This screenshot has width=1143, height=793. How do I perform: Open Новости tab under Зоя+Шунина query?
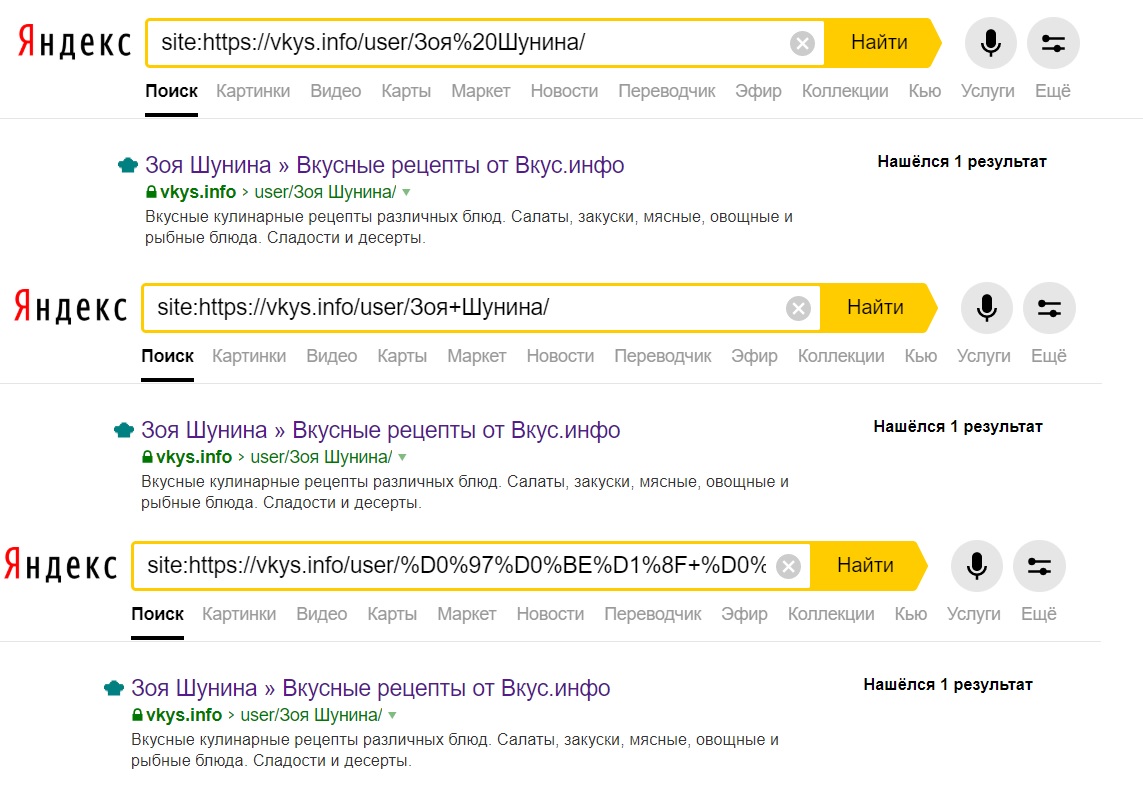point(560,356)
